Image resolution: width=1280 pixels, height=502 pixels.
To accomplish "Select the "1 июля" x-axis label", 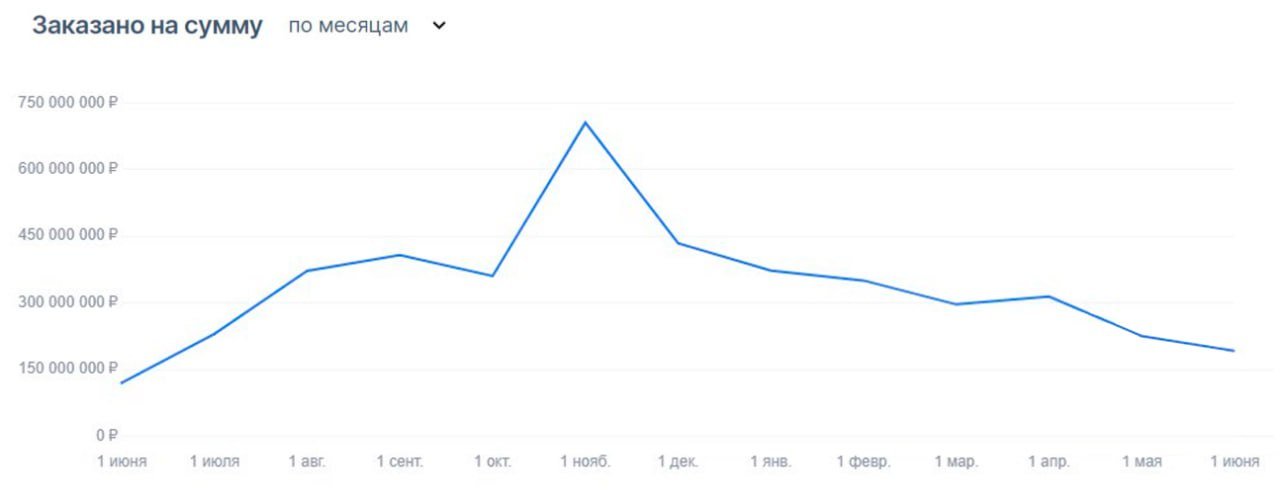I will [x=214, y=462].
